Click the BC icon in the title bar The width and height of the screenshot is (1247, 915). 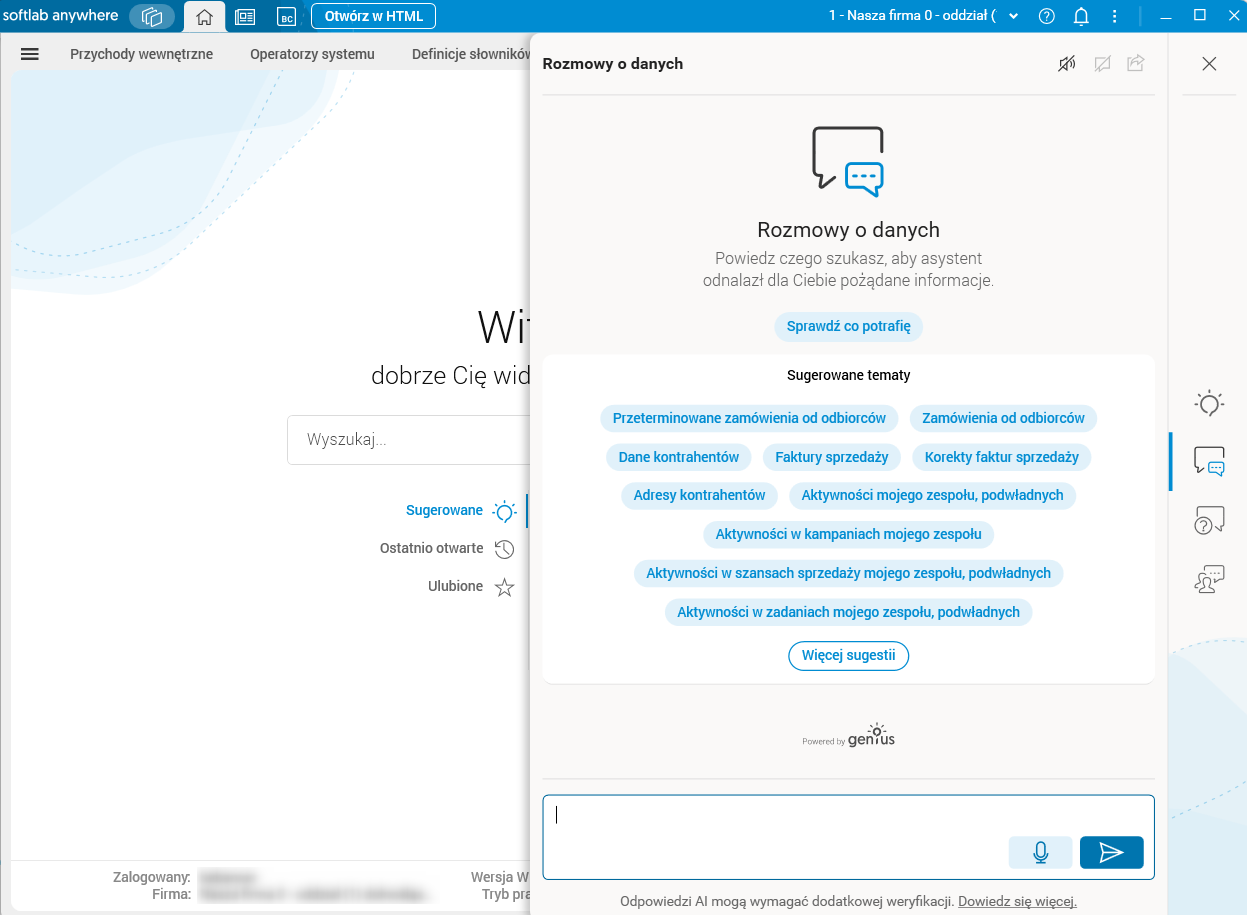pos(286,16)
